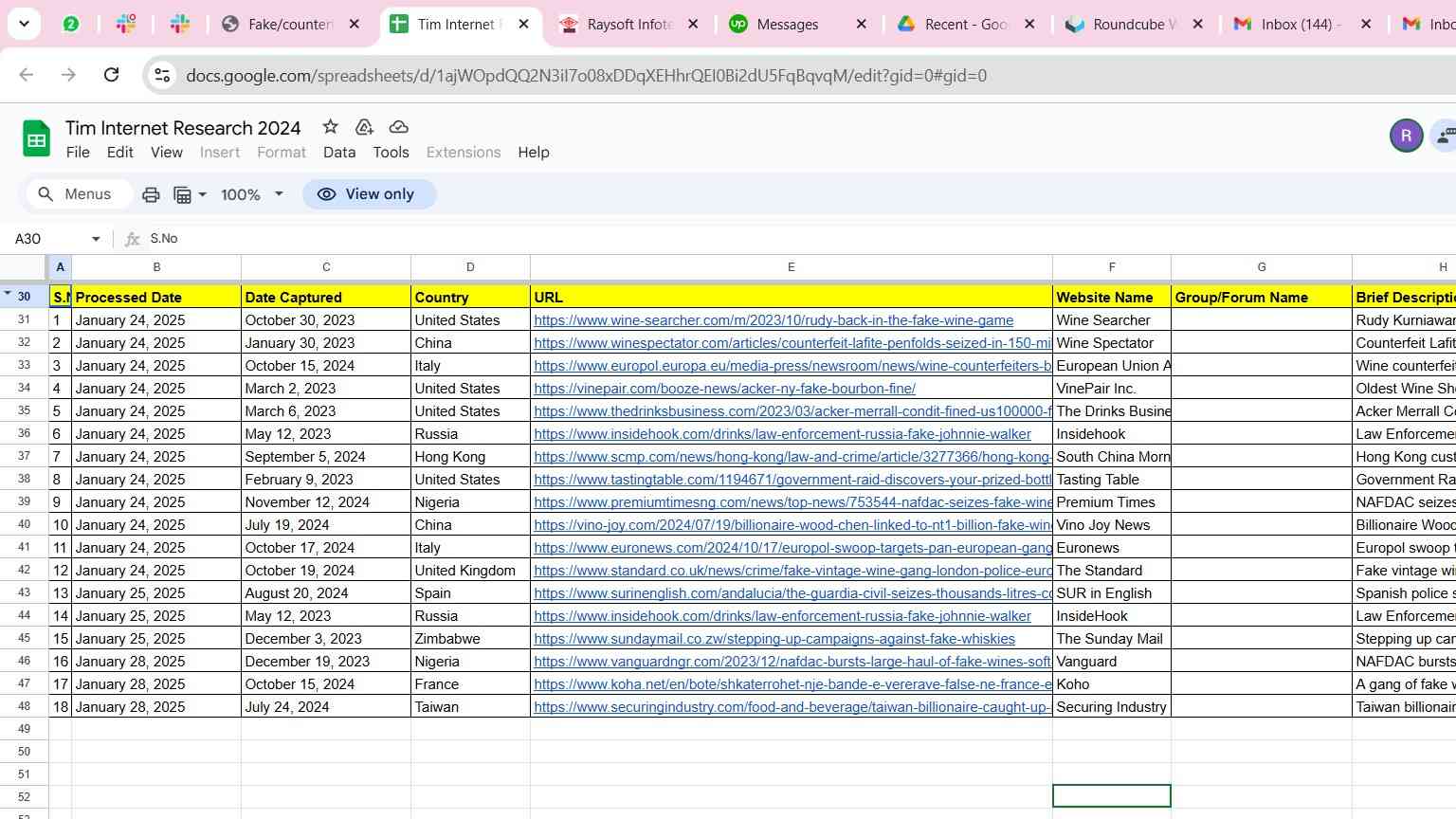The width and height of the screenshot is (1456, 819).
Task: Open the scmp.com Hong Kong link
Action: click(792, 457)
